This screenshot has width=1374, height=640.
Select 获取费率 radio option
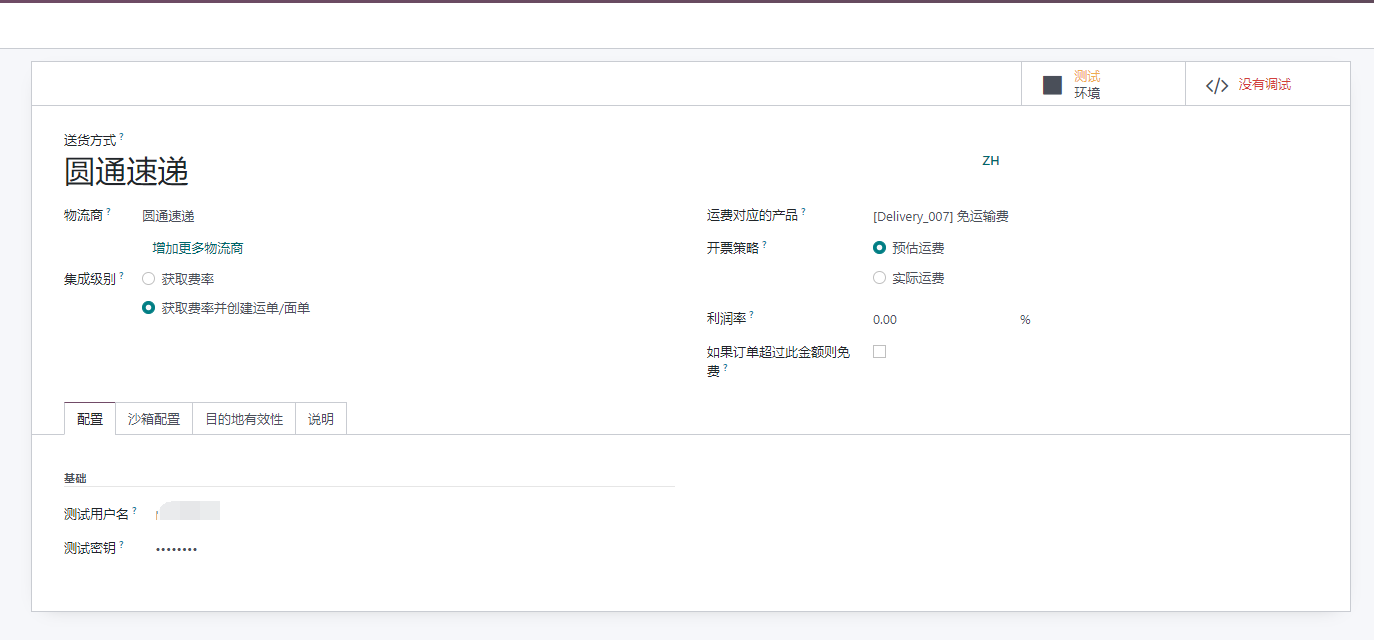(148, 279)
